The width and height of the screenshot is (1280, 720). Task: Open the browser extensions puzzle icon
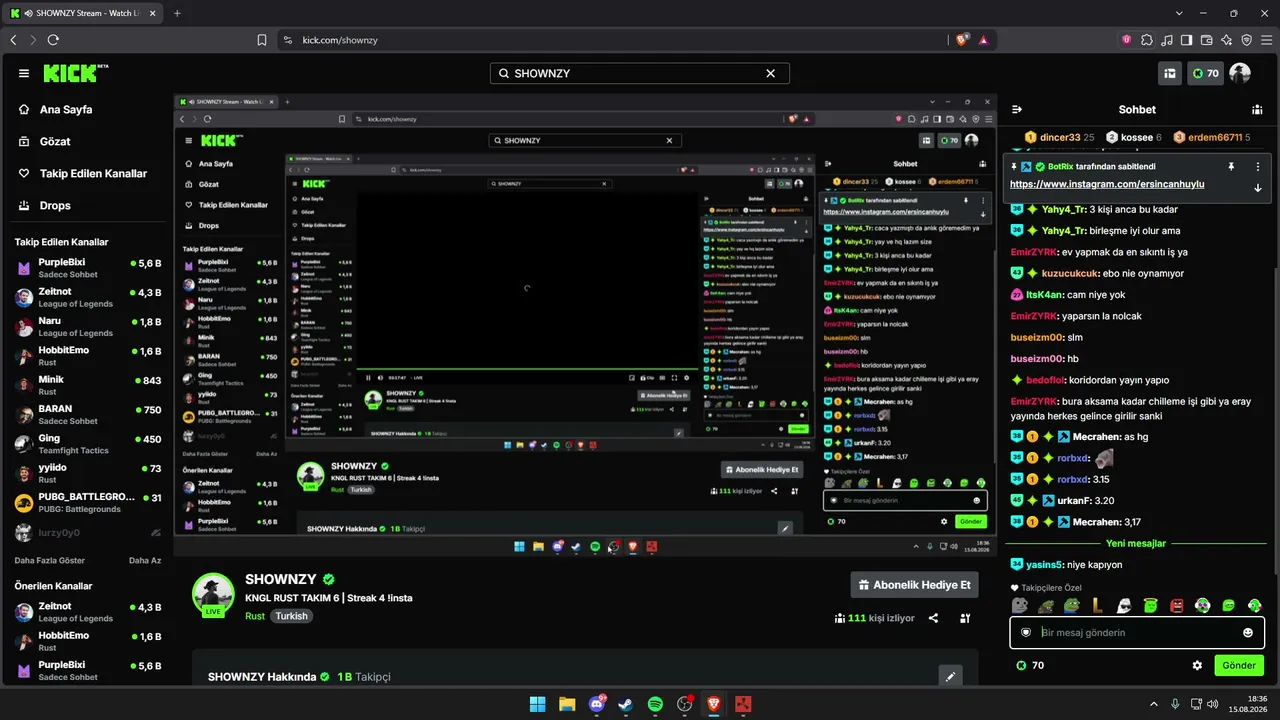1147,40
